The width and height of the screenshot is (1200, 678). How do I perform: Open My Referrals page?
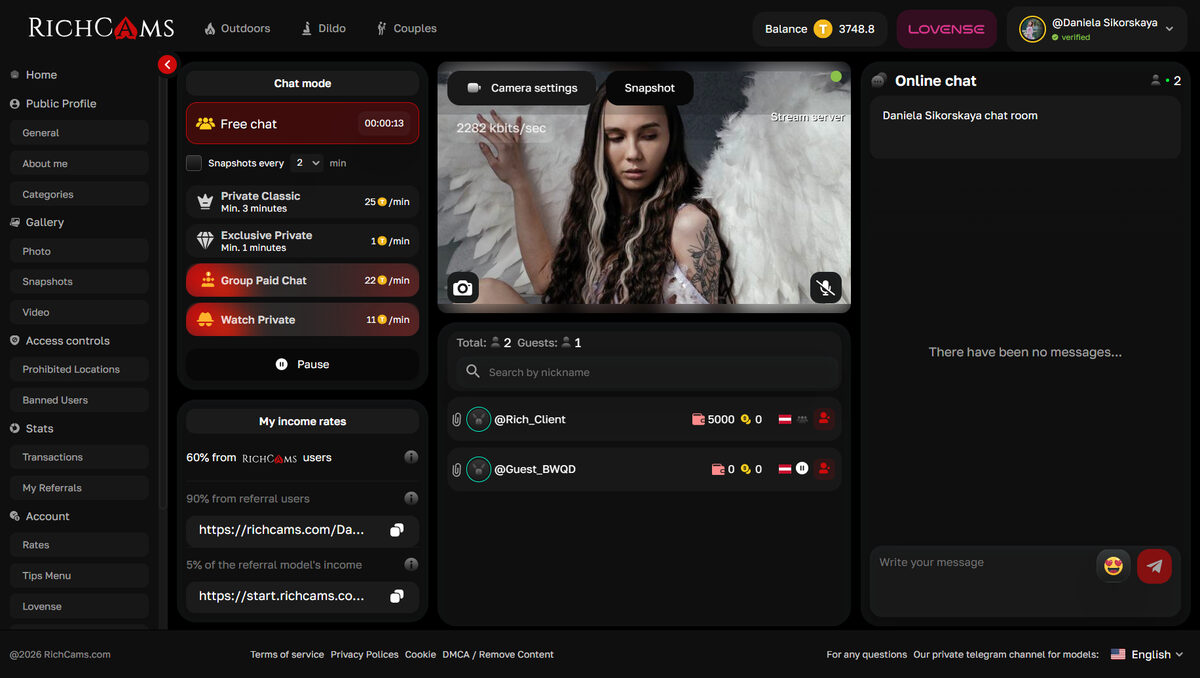pos(79,488)
